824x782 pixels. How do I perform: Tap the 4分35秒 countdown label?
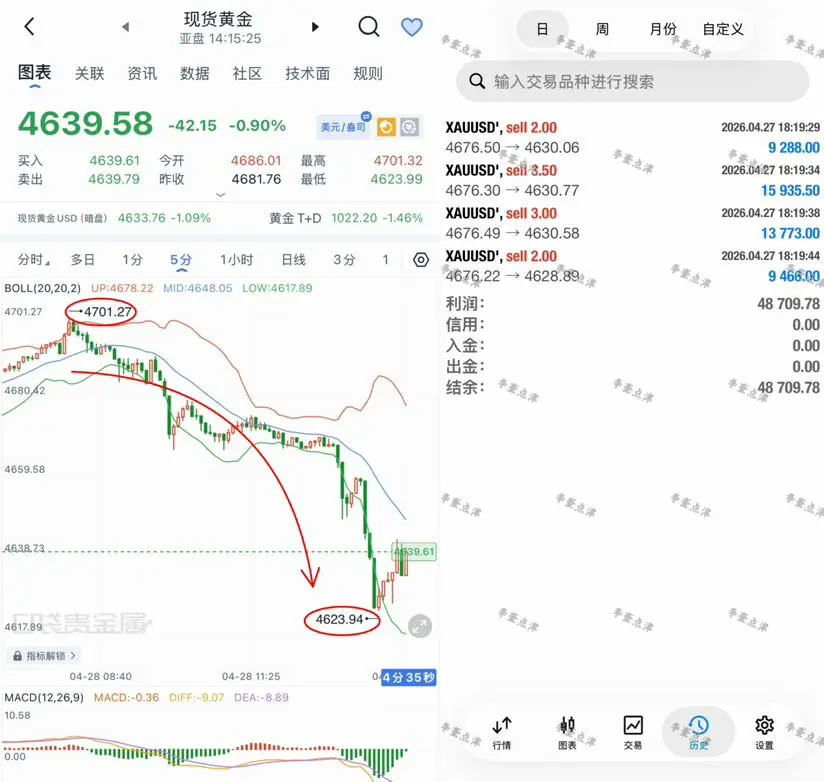pyautogui.click(x=408, y=677)
